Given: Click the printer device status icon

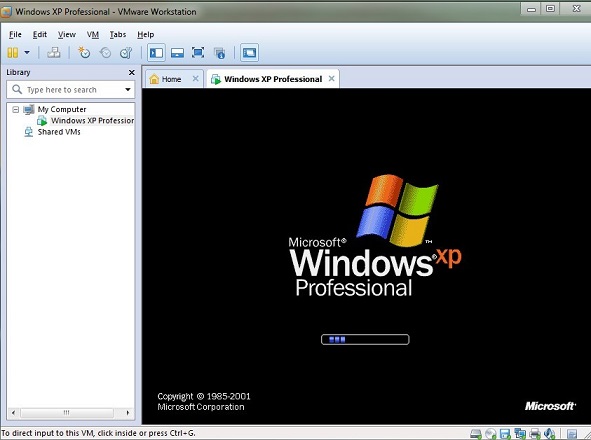Looking at the screenshot, I should [535, 434].
